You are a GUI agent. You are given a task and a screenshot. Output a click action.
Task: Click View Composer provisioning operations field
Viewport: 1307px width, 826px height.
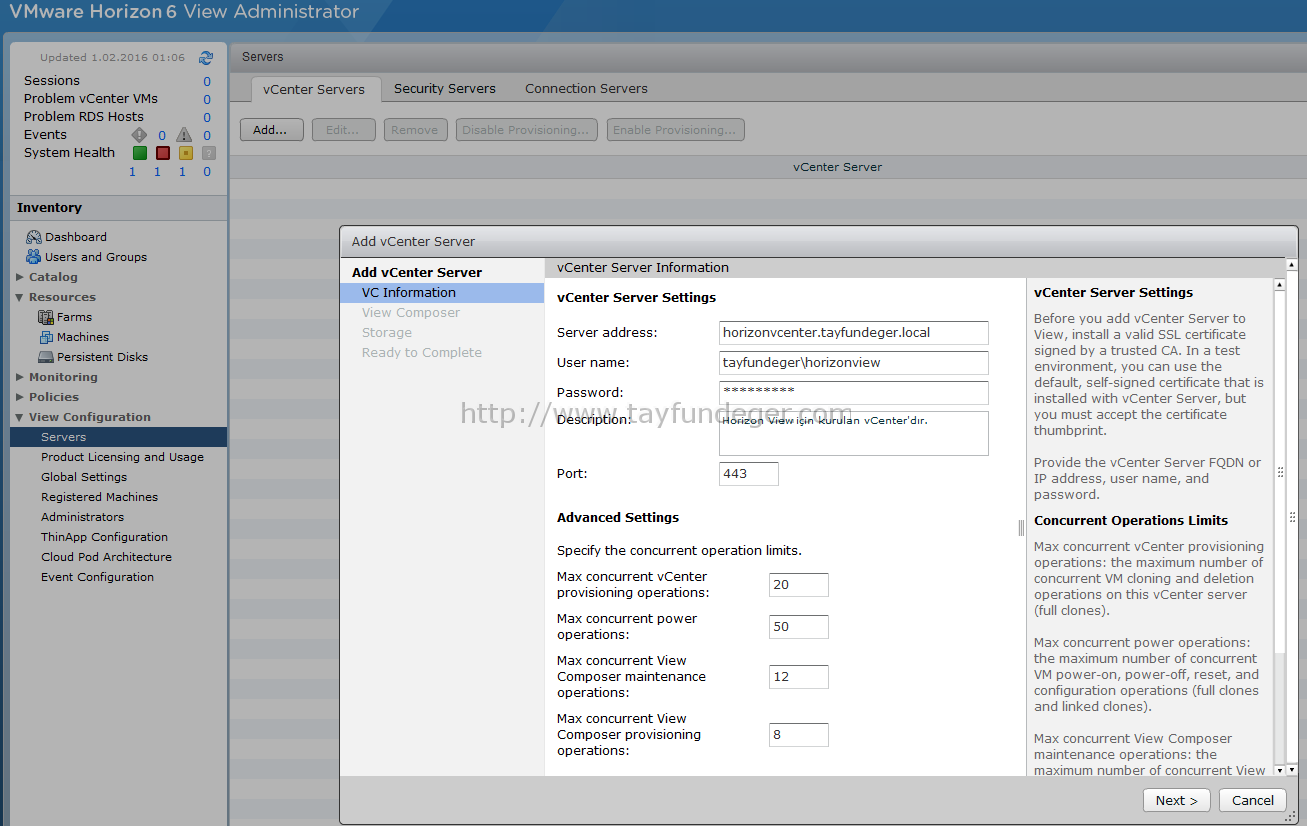point(799,735)
